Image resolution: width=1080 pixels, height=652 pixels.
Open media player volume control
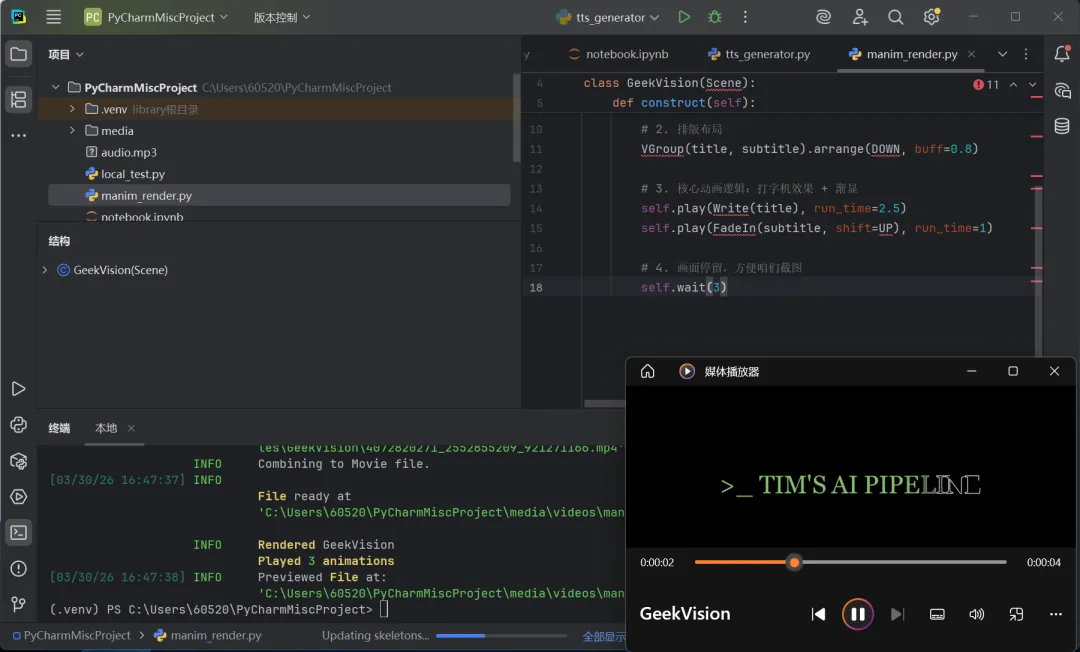tap(977, 614)
